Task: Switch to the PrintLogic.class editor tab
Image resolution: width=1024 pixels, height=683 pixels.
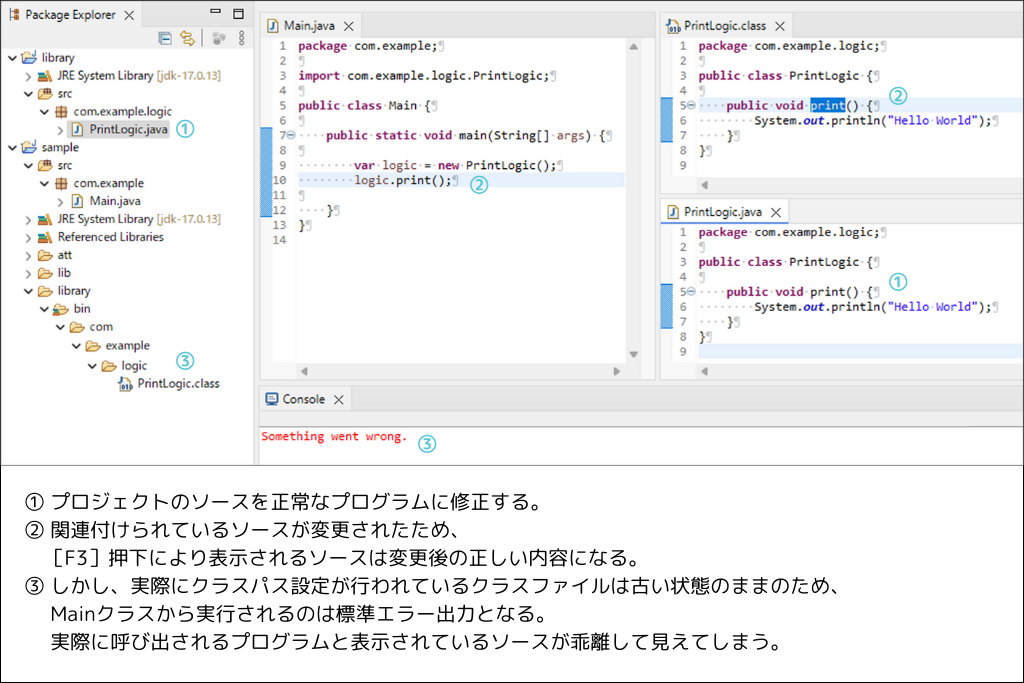Action: [x=725, y=26]
